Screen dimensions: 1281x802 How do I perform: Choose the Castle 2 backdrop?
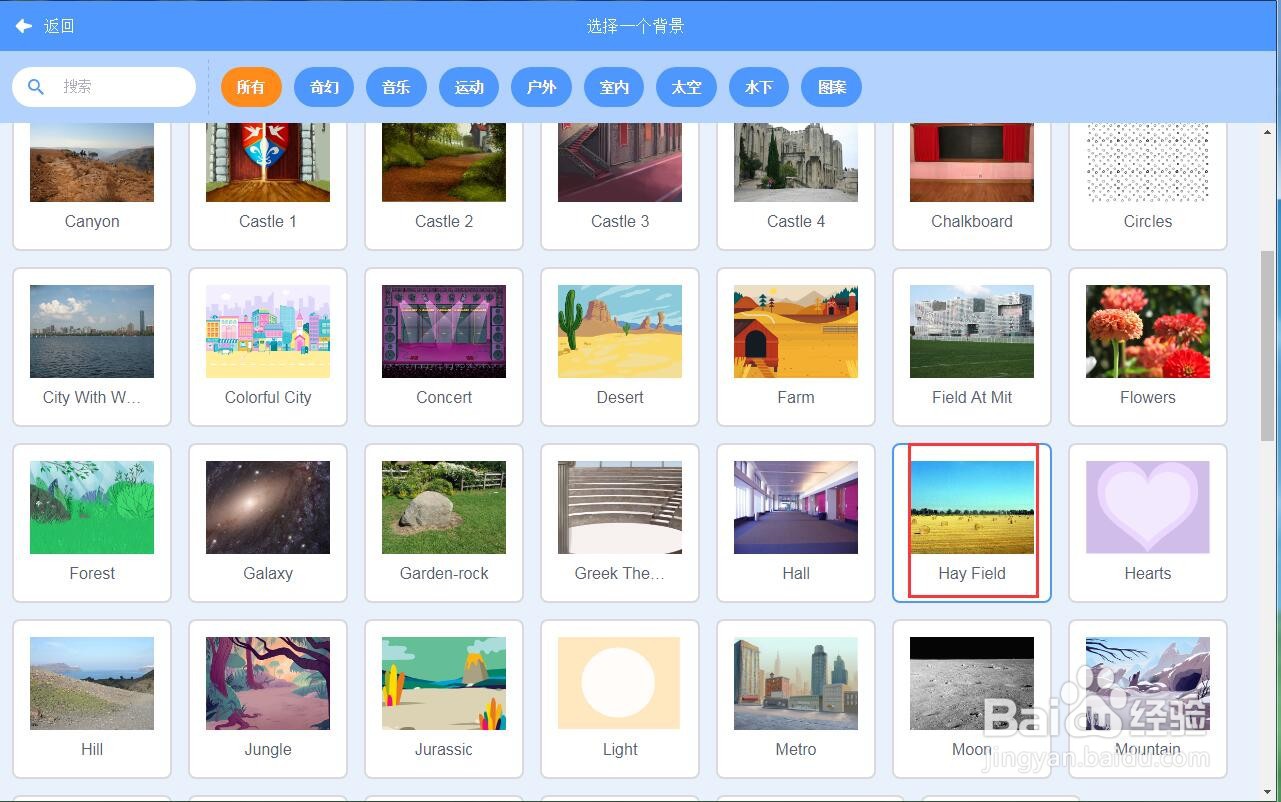click(444, 185)
